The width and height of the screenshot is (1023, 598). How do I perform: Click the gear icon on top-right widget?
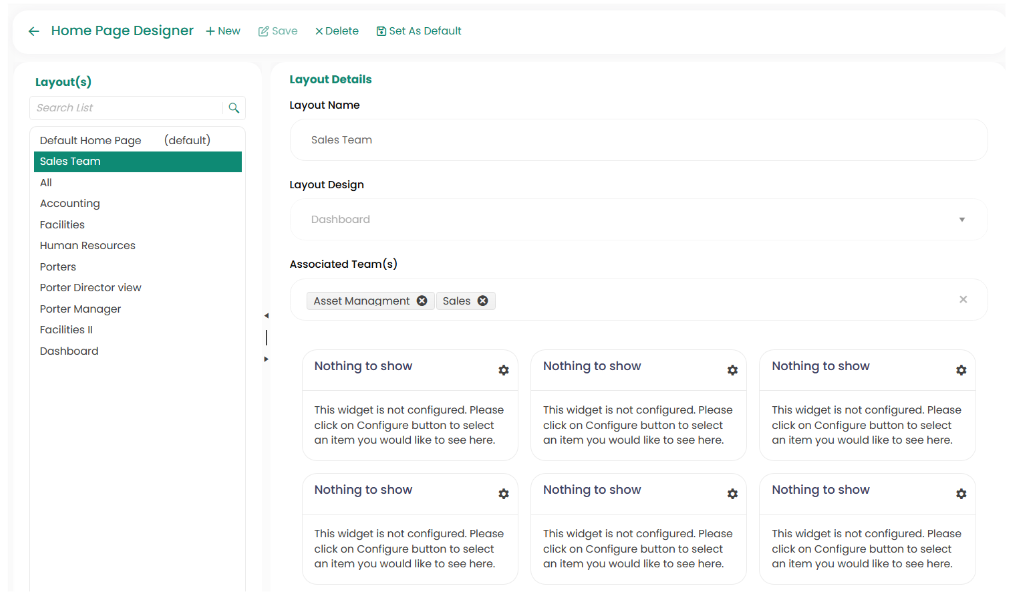[x=961, y=370]
